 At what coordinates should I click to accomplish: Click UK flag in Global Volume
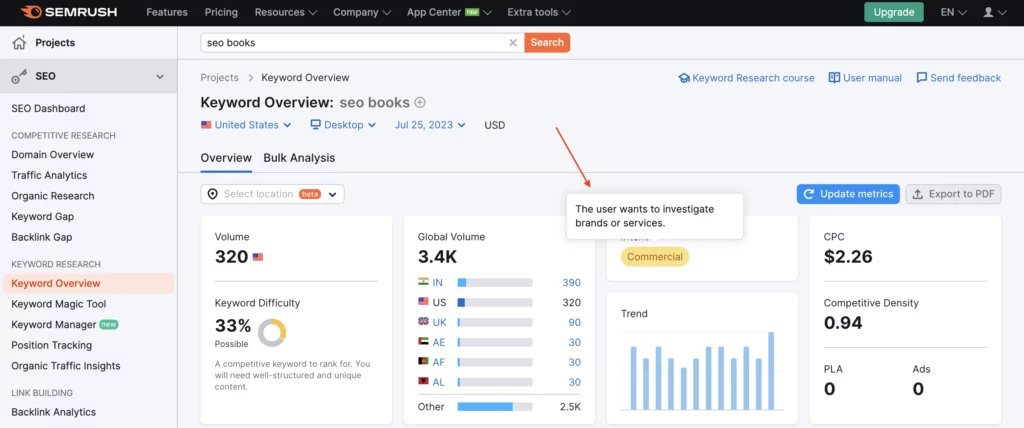423,322
